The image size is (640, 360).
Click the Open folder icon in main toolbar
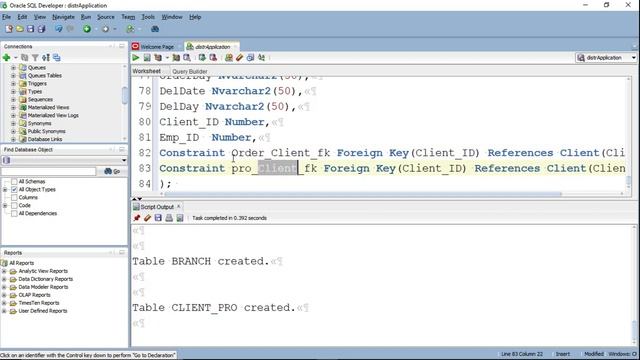[20, 29]
